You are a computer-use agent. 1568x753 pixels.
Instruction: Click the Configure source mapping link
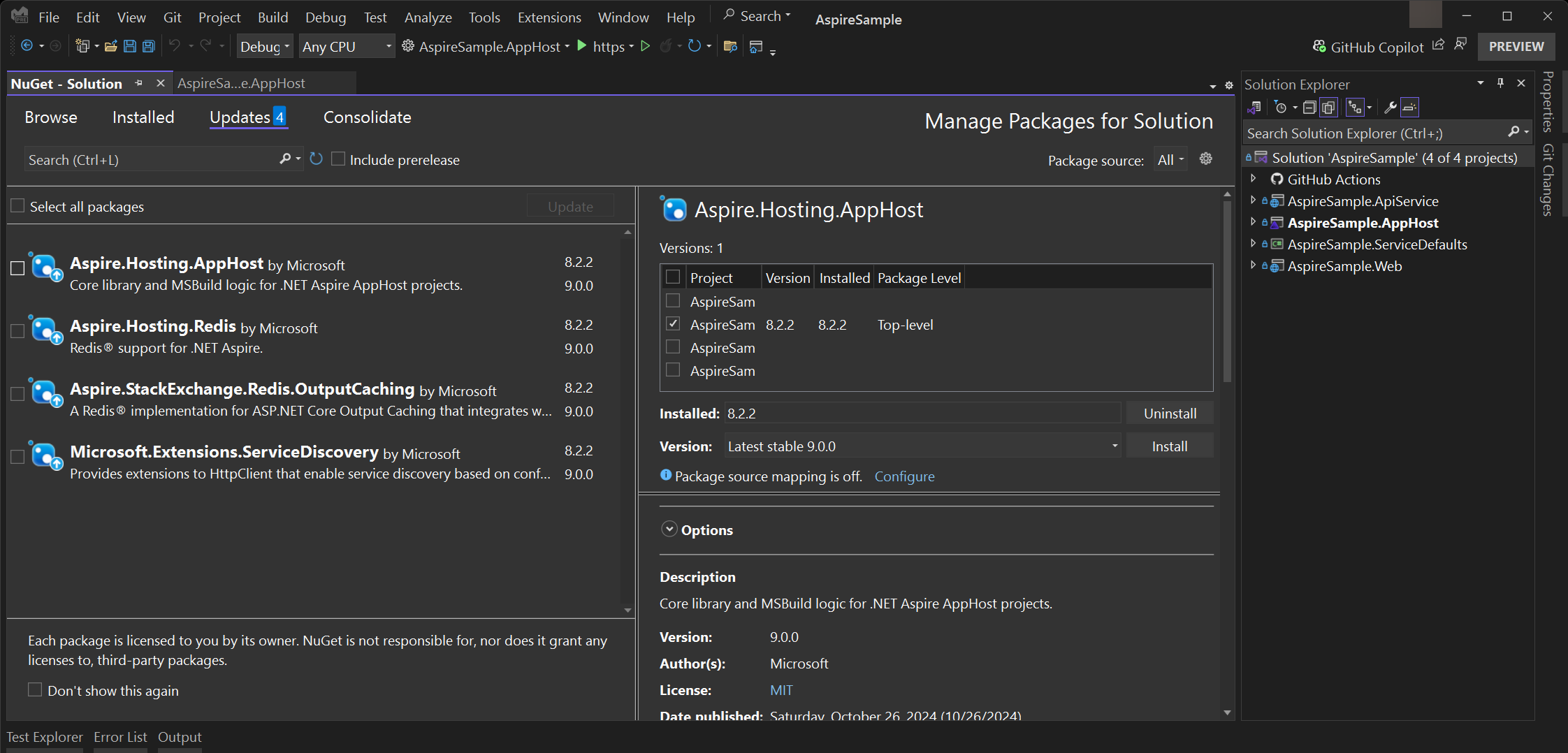pos(904,476)
